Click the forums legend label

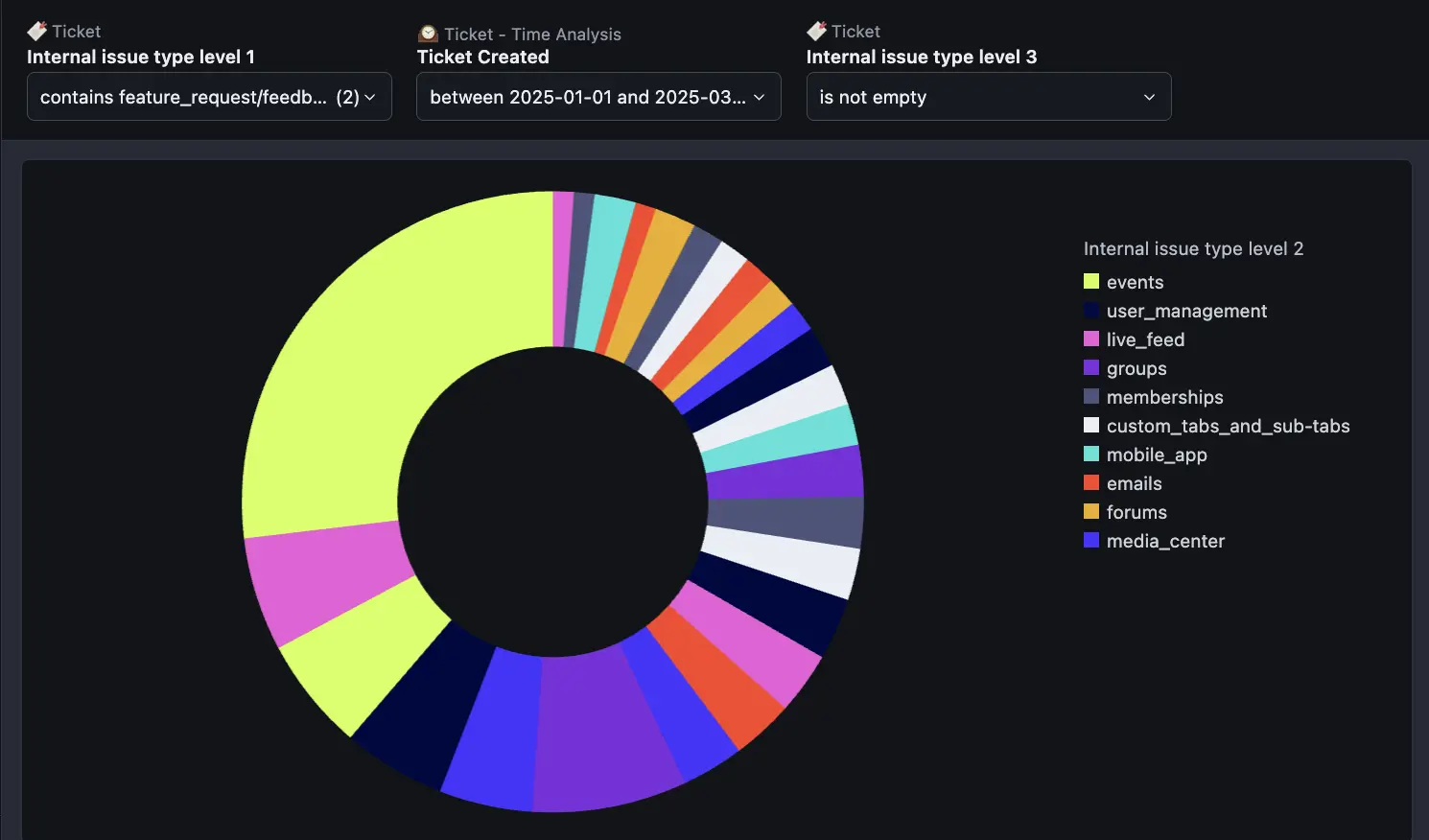point(1136,512)
